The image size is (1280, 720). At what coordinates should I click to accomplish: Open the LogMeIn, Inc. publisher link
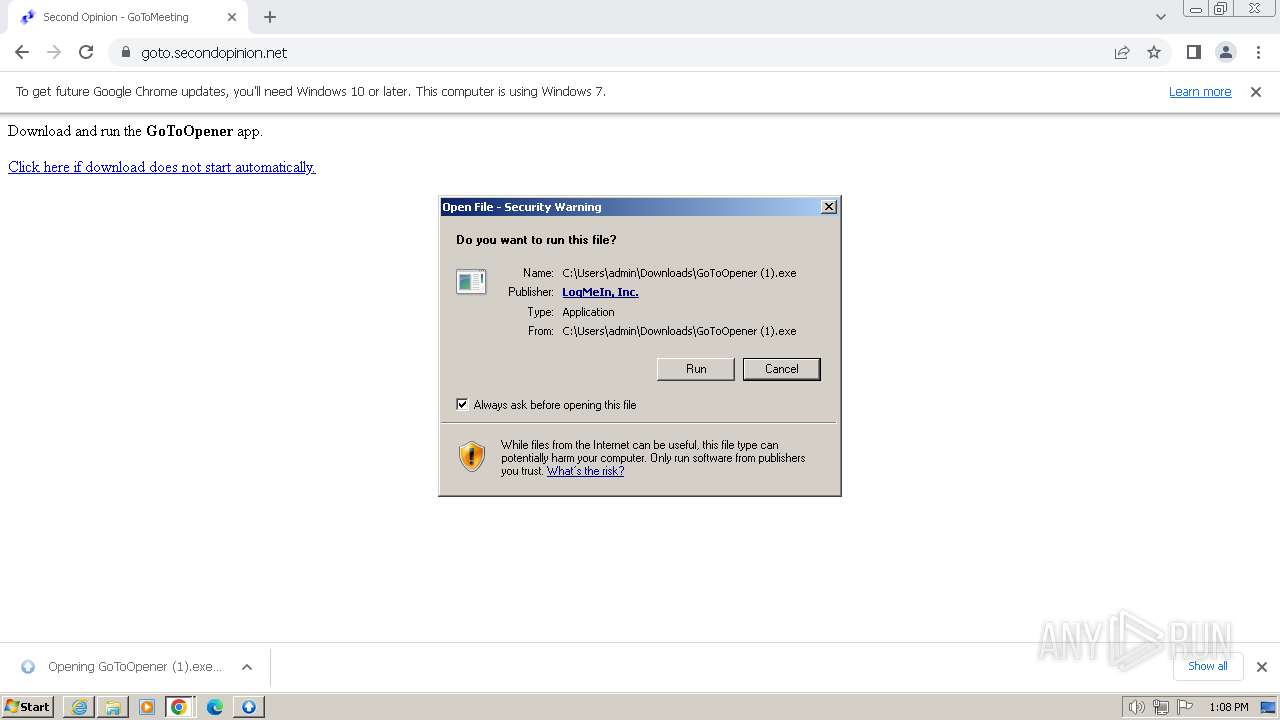(x=600, y=292)
